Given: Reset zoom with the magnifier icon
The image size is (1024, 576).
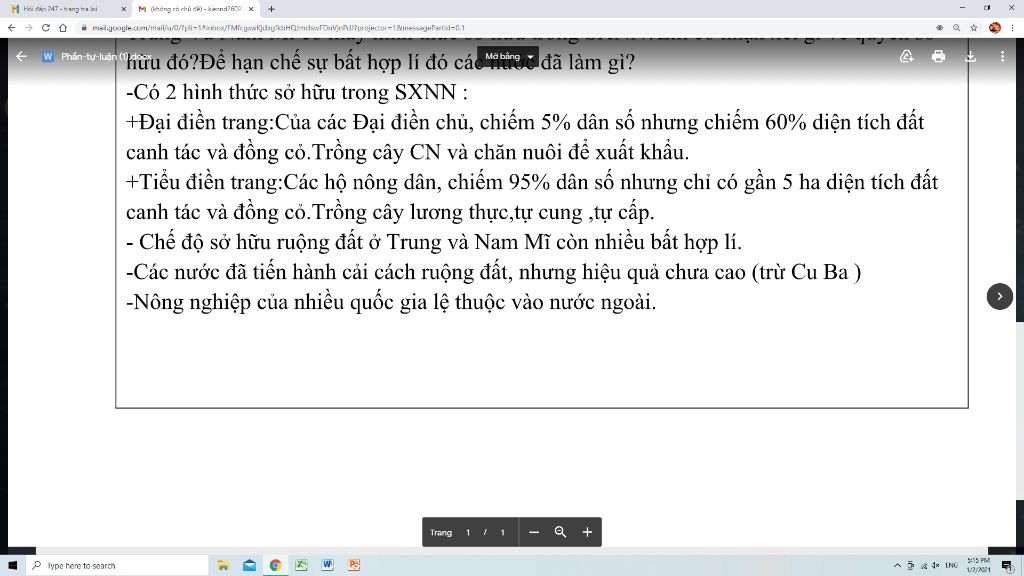Looking at the screenshot, I should click(x=560, y=532).
